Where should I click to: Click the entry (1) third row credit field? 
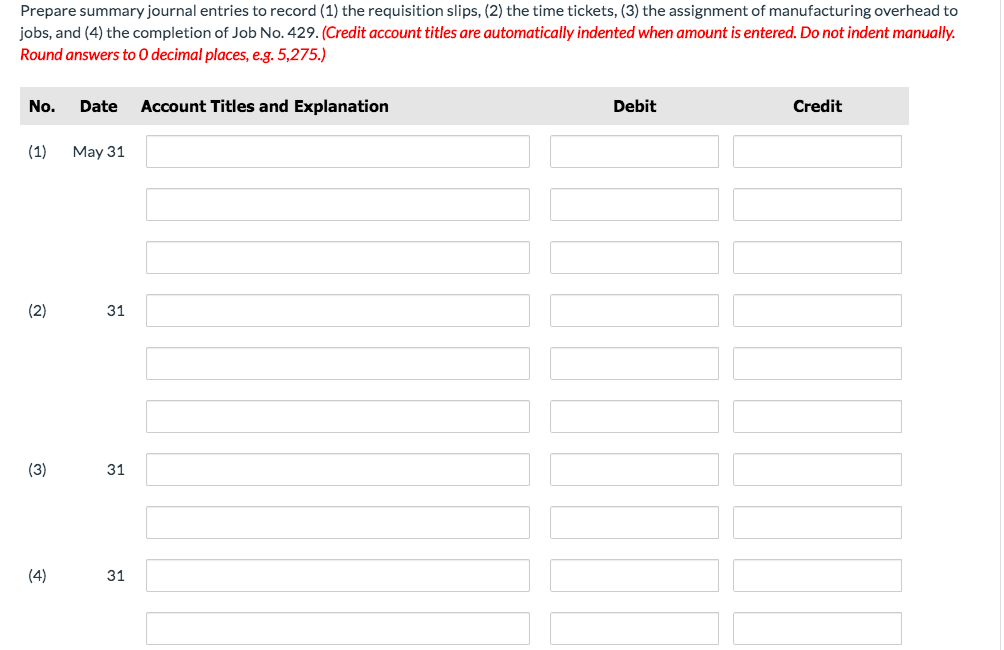coord(817,257)
